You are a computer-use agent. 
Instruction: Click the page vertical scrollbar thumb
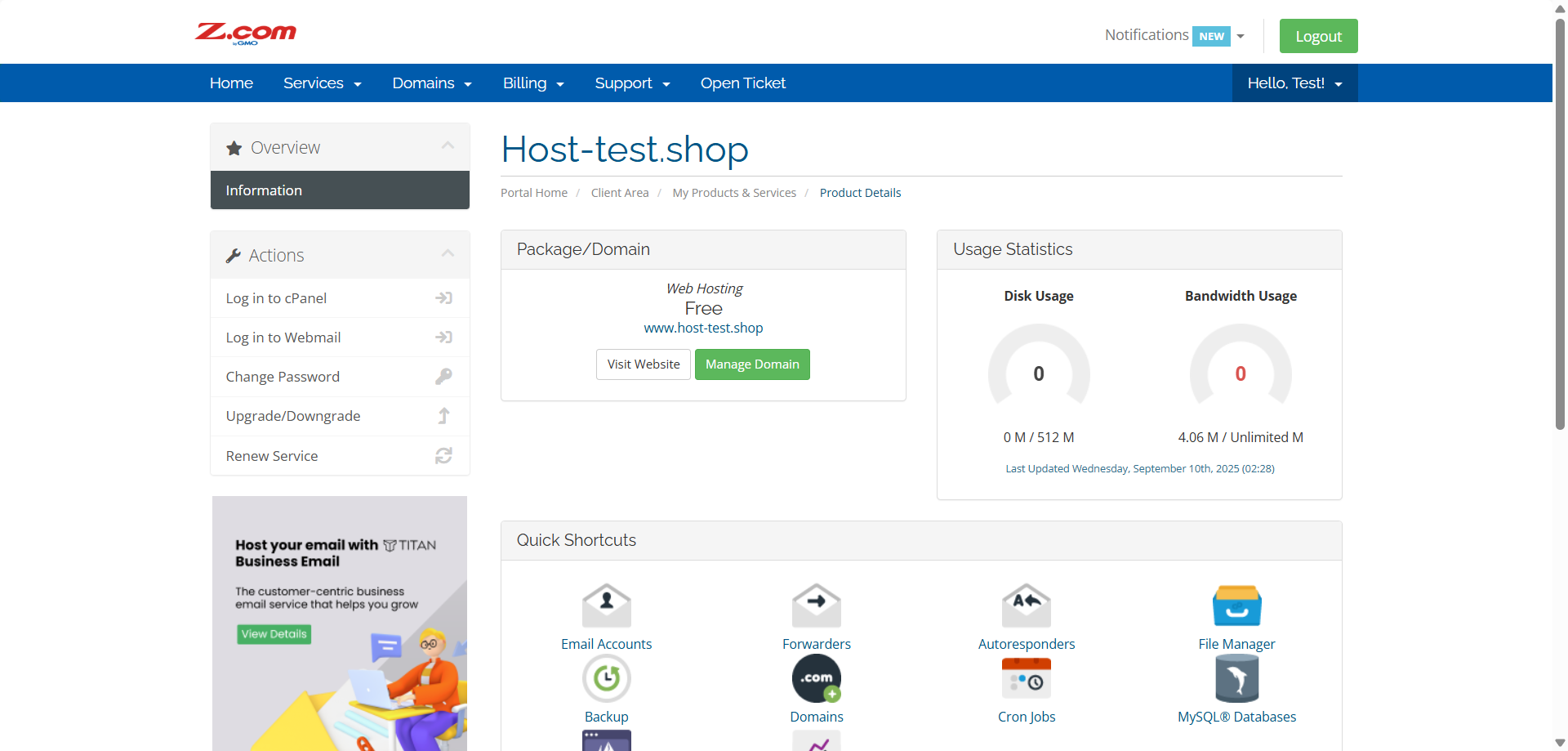1560,223
